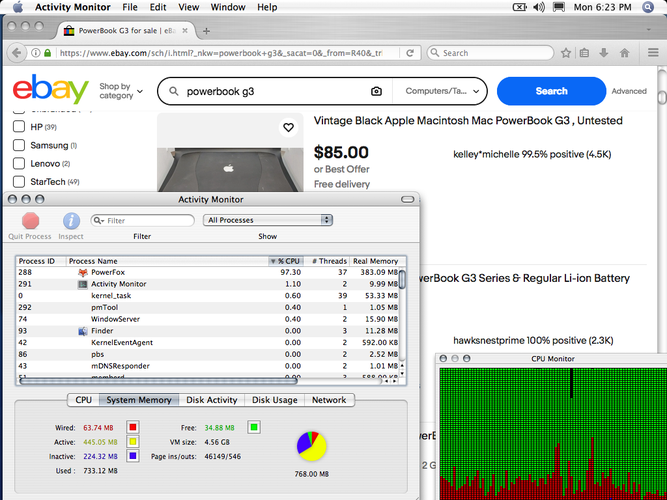
Task: Select the PowerFox process icon row
Action: [83, 272]
